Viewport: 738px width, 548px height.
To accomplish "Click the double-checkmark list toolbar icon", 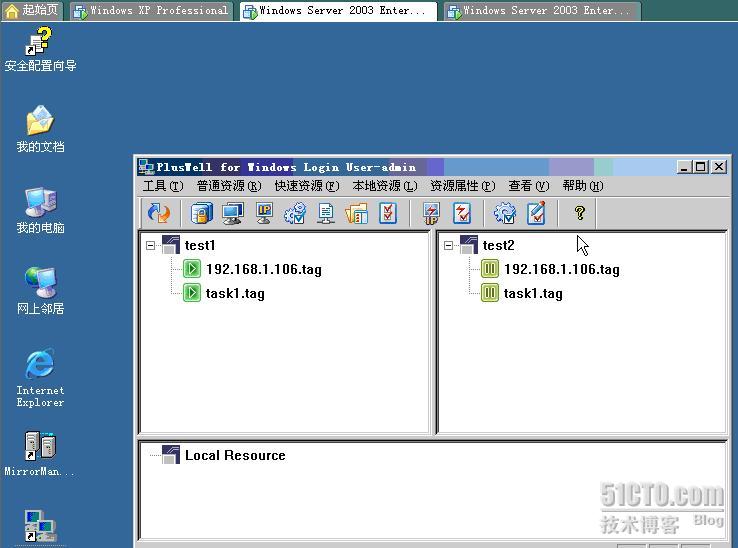I will (x=388, y=214).
